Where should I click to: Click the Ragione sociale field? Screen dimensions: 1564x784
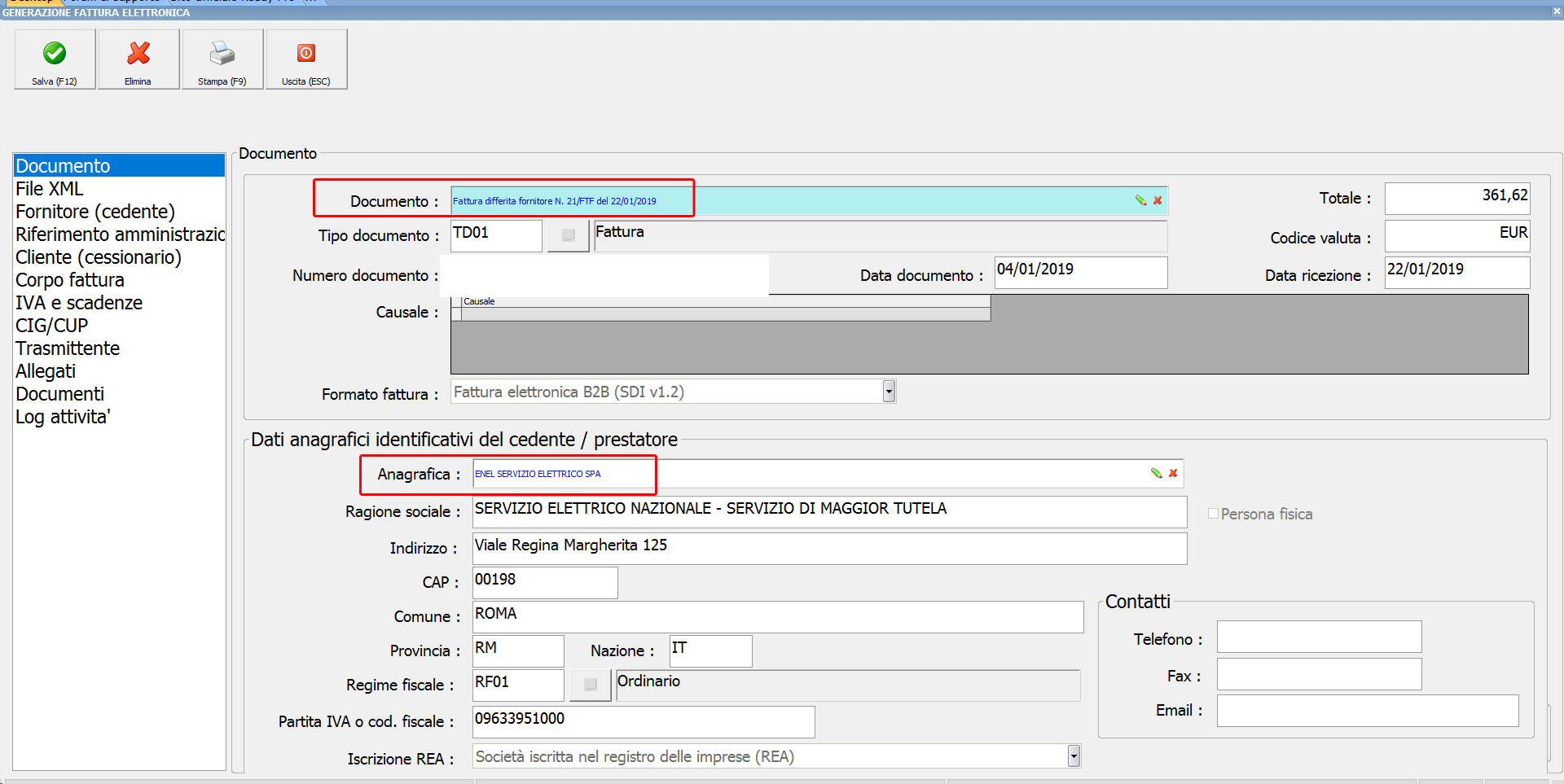830,512
